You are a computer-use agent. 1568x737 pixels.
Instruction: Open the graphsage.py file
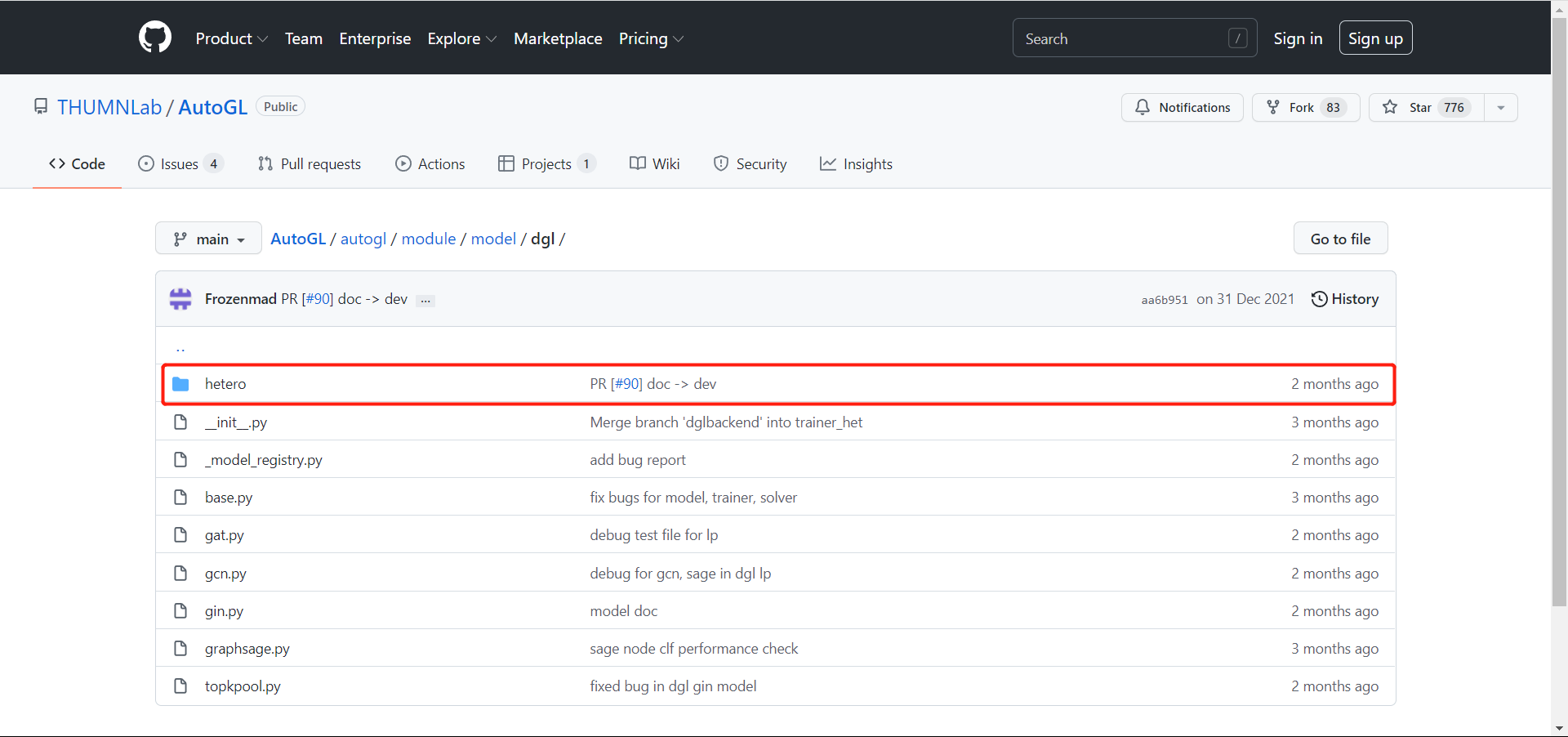point(247,649)
